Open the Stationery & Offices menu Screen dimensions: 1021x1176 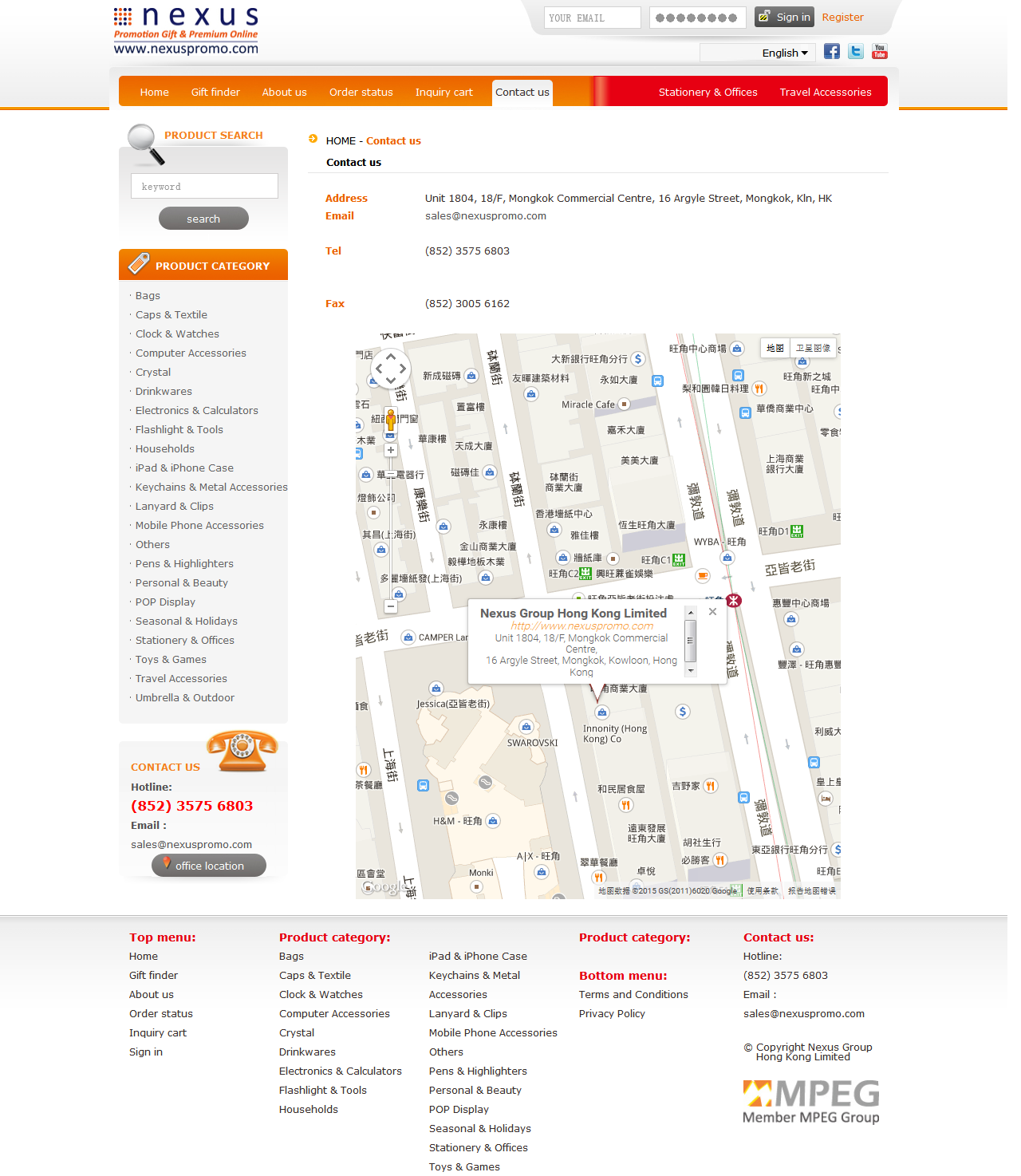708,93
